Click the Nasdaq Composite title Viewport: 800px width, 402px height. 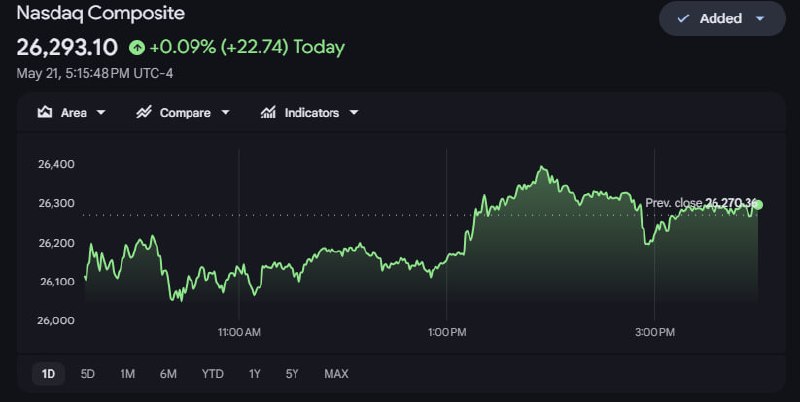[x=101, y=13]
